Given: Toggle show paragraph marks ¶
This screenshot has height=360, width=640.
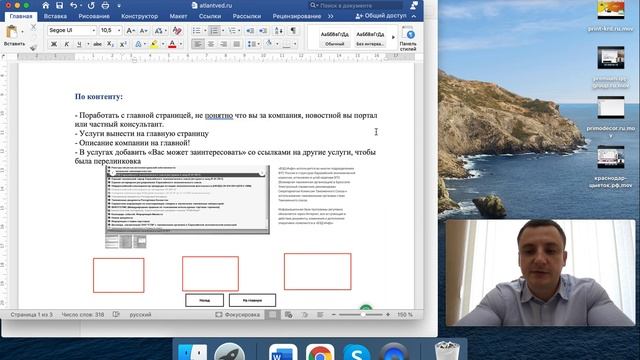Looking at the screenshot, I should [x=293, y=31].
